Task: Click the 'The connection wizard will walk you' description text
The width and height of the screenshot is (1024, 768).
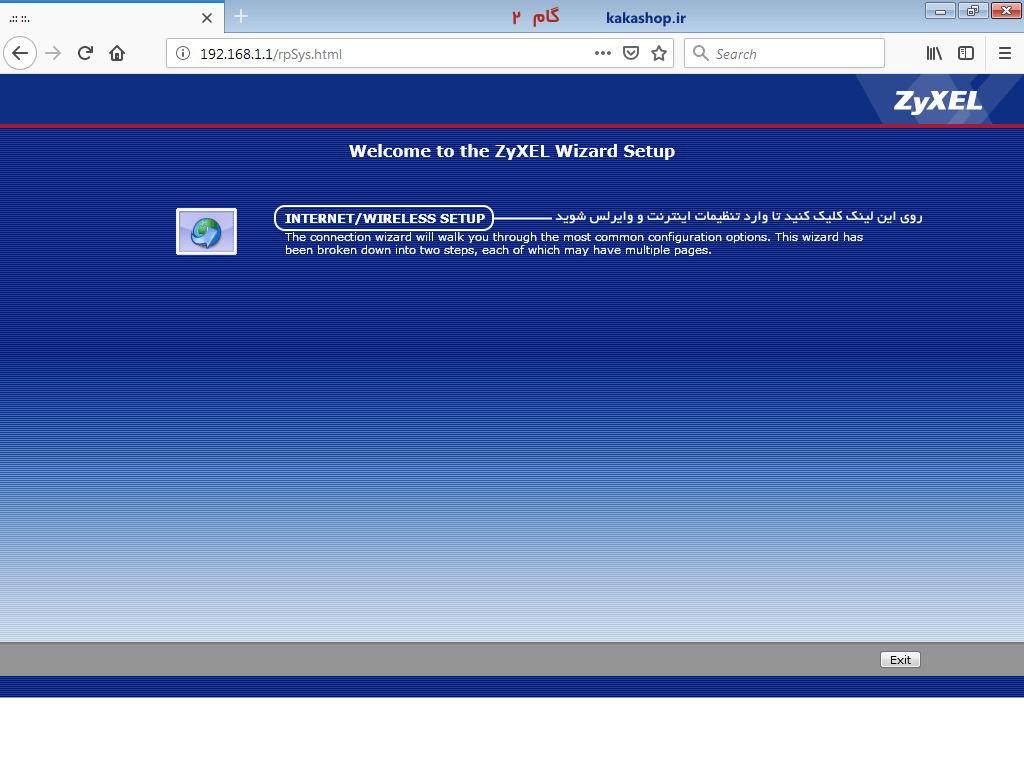Action: [574, 244]
